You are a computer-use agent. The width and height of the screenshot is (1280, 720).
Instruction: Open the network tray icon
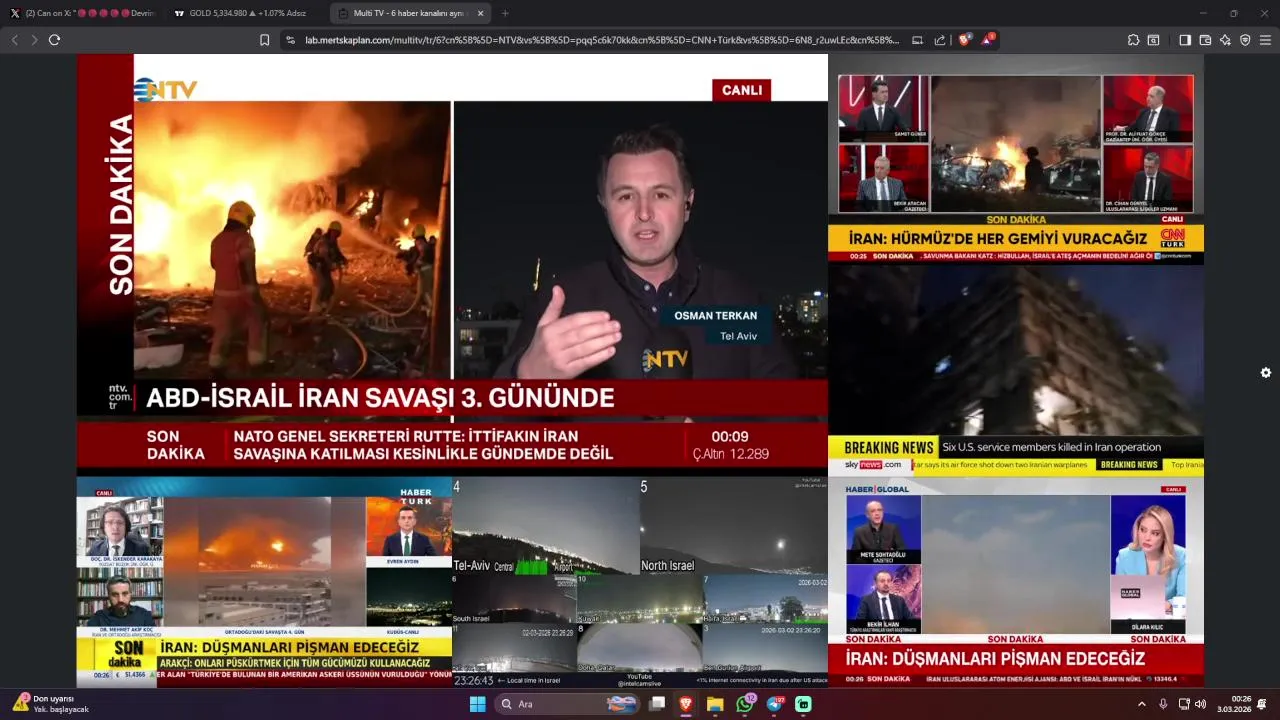click(x=1183, y=704)
